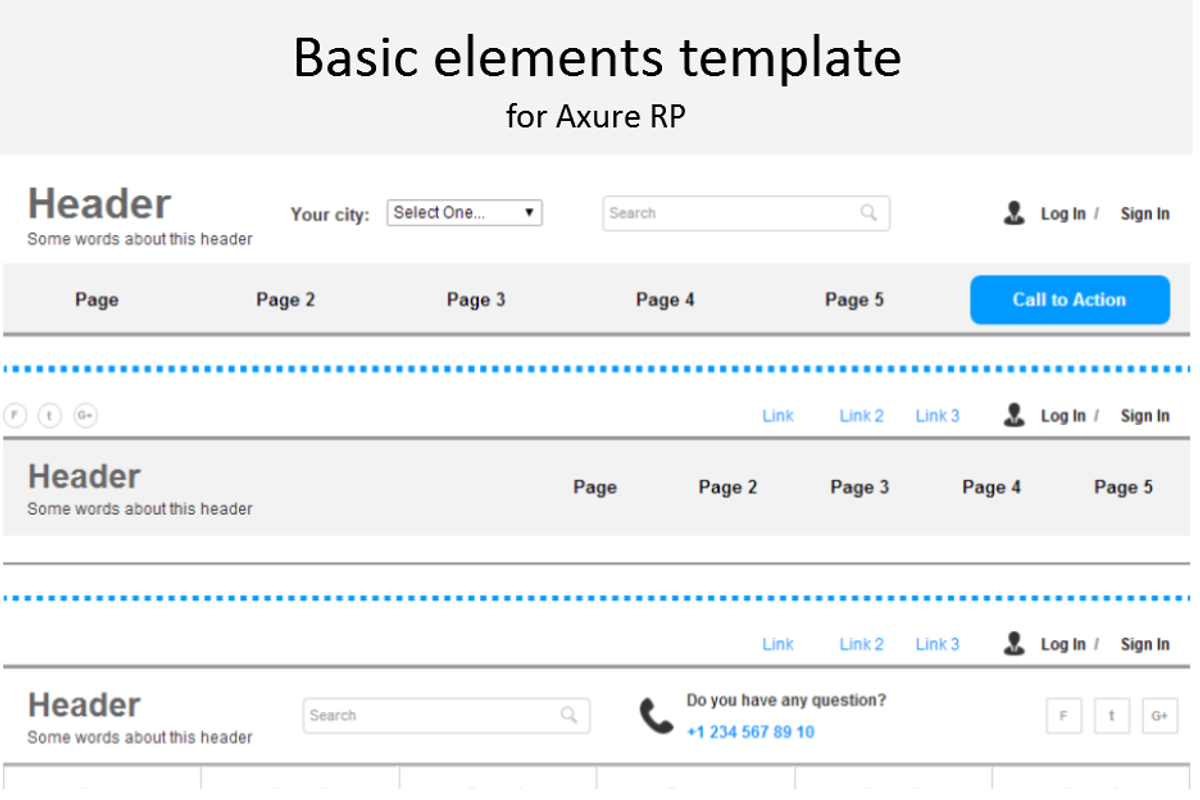Click the square G+ social button bottom right
1200x800 pixels.
click(1159, 715)
